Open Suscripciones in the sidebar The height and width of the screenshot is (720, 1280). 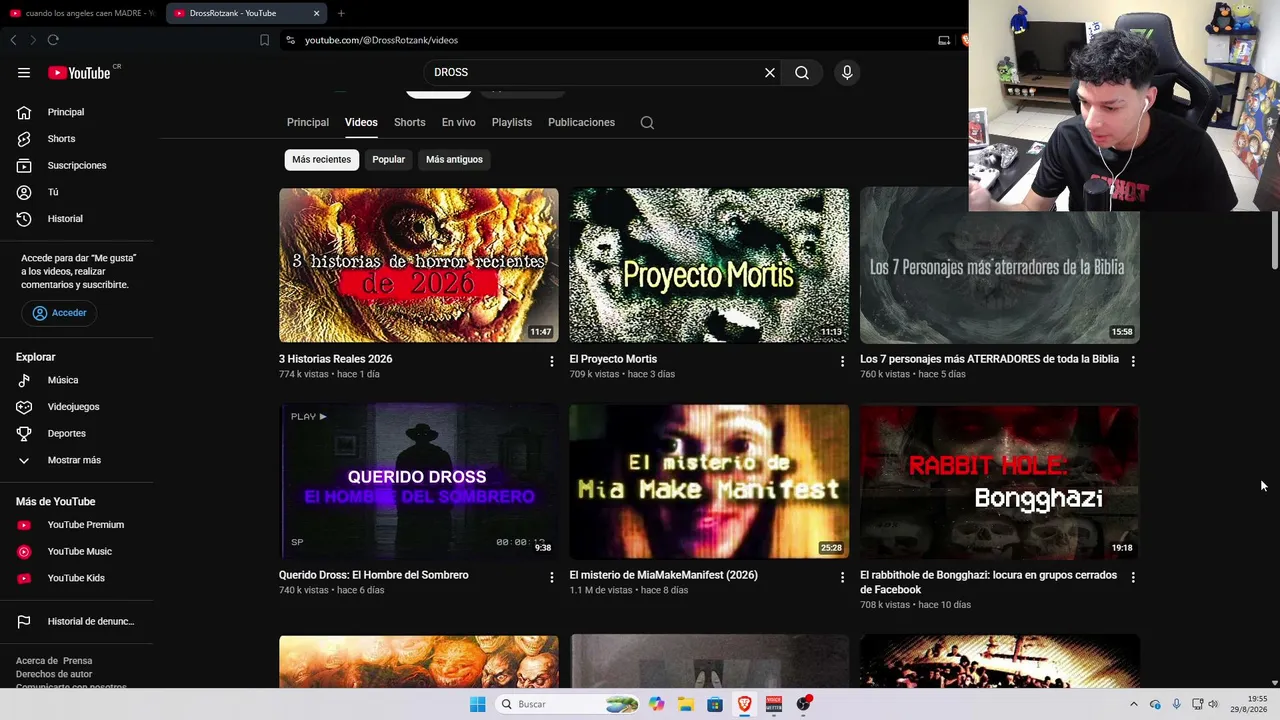[77, 165]
